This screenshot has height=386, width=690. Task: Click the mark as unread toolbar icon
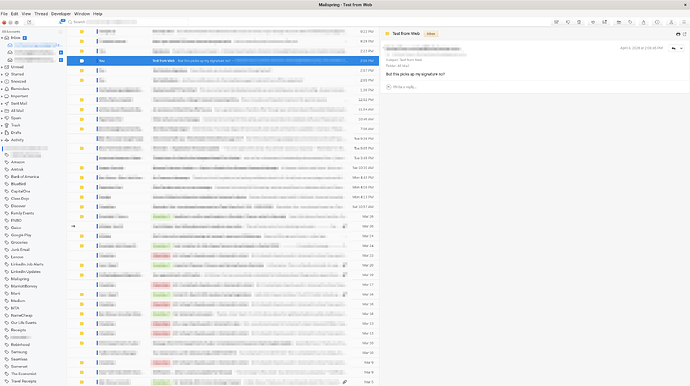(x=605, y=22)
